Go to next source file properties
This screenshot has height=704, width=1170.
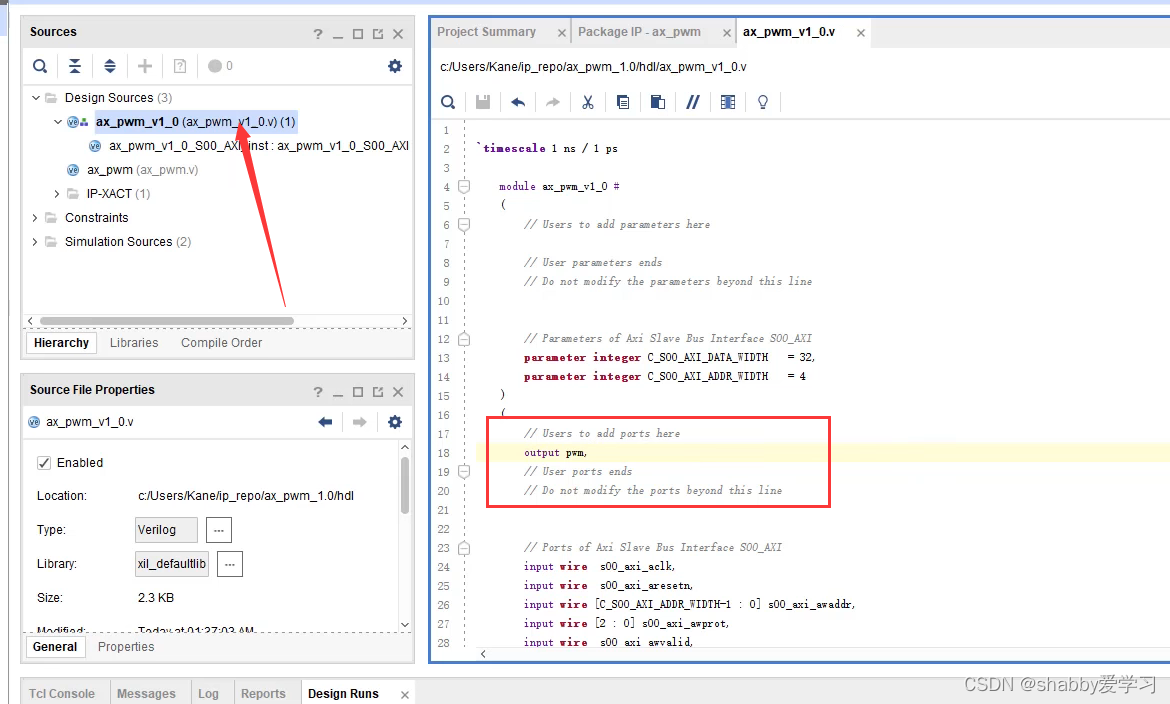click(360, 423)
